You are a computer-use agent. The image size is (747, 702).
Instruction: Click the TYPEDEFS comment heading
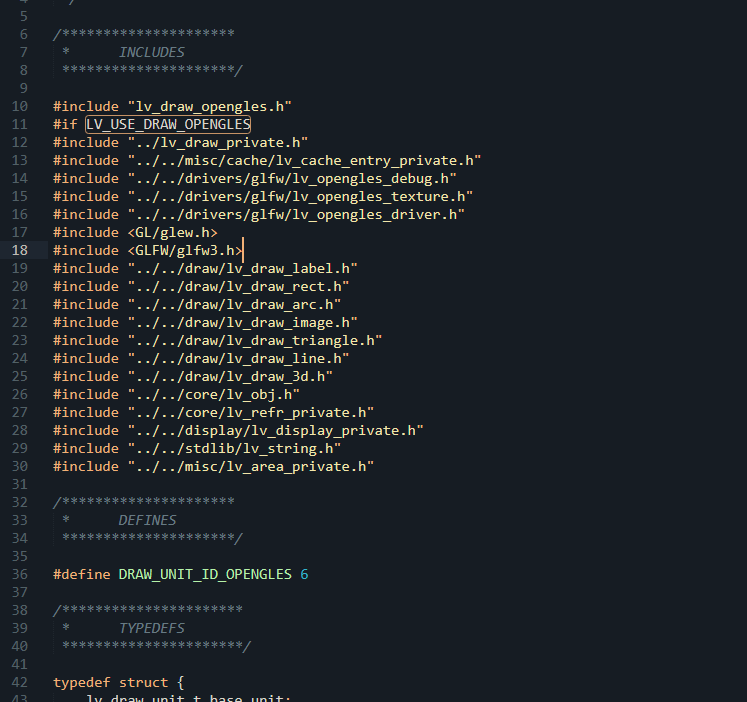pyautogui.click(x=151, y=628)
